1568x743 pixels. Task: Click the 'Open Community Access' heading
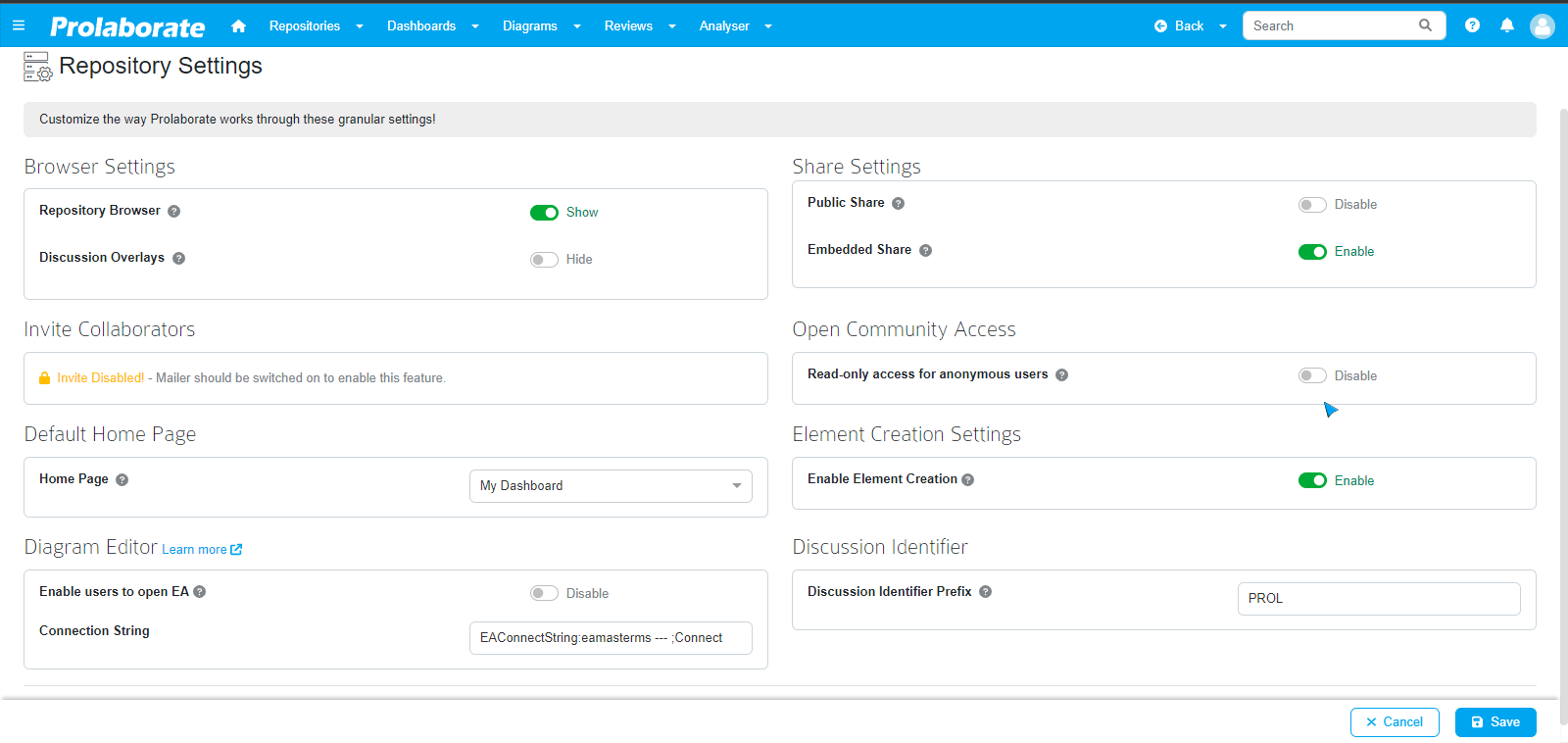(x=904, y=329)
